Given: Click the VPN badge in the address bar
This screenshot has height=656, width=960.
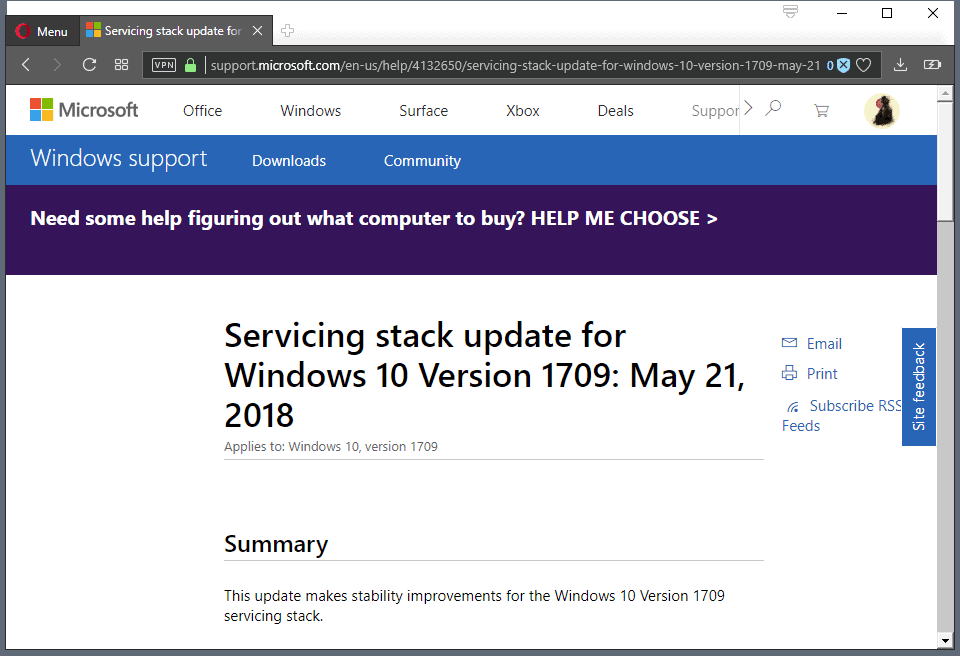Looking at the screenshot, I should pos(163,64).
